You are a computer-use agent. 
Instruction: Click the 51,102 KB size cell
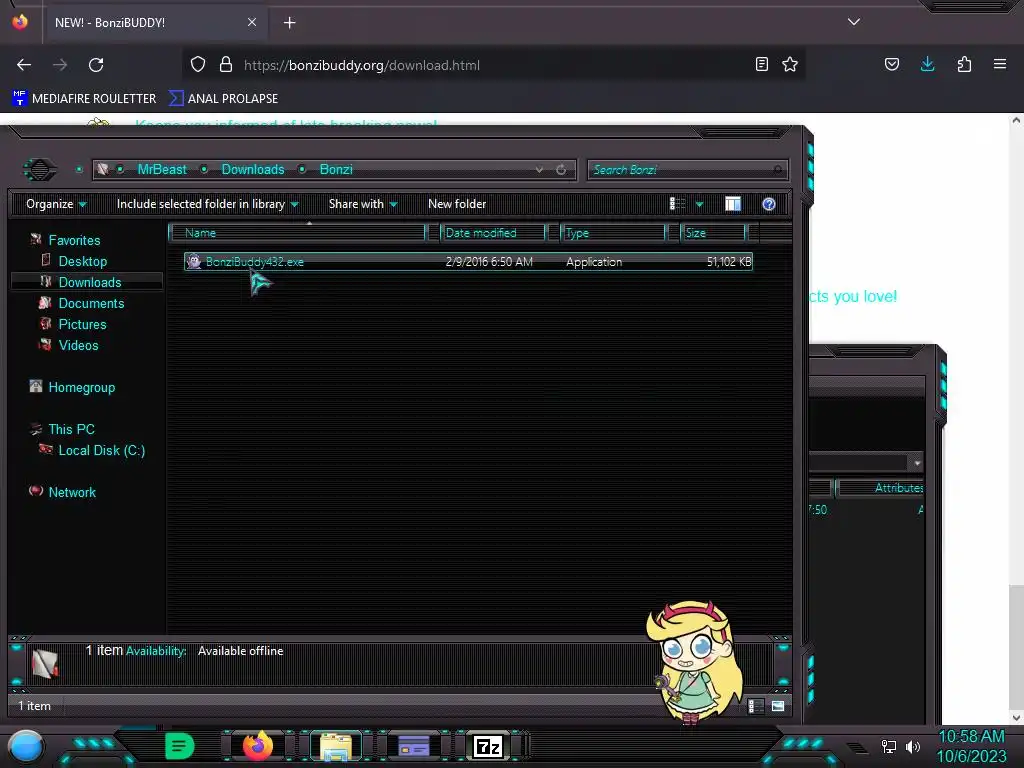click(729, 262)
